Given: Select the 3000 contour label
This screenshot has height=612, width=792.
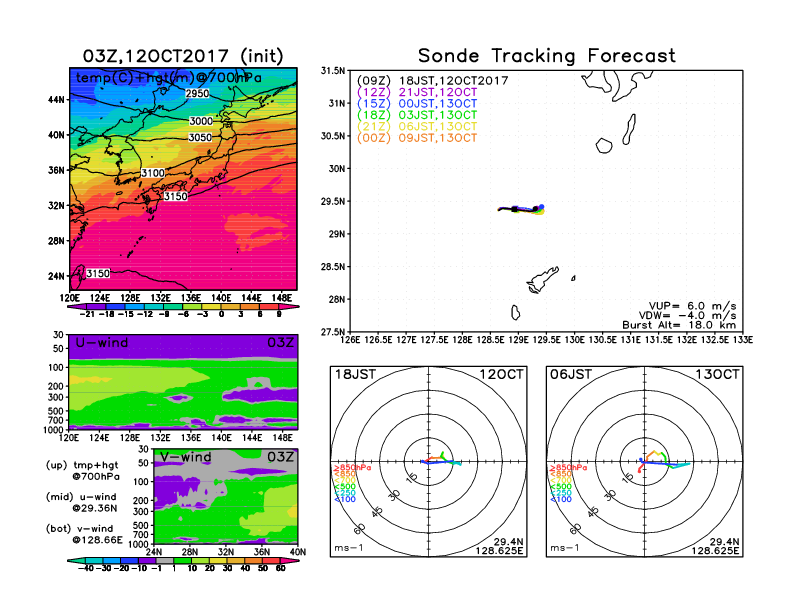Looking at the screenshot, I should pyautogui.click(x=201, y=121).
